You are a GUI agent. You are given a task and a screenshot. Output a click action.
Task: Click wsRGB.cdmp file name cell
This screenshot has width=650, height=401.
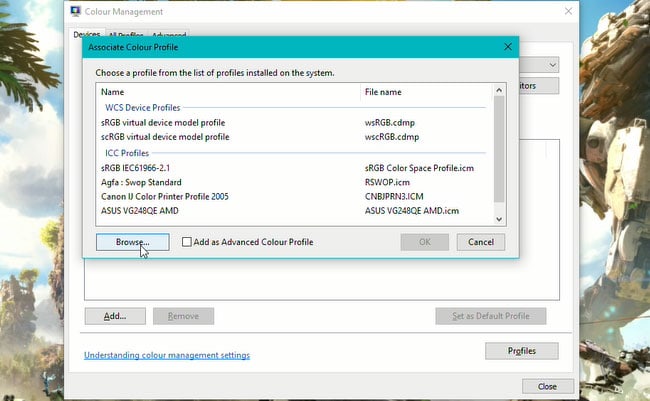[x=390, y=123]
